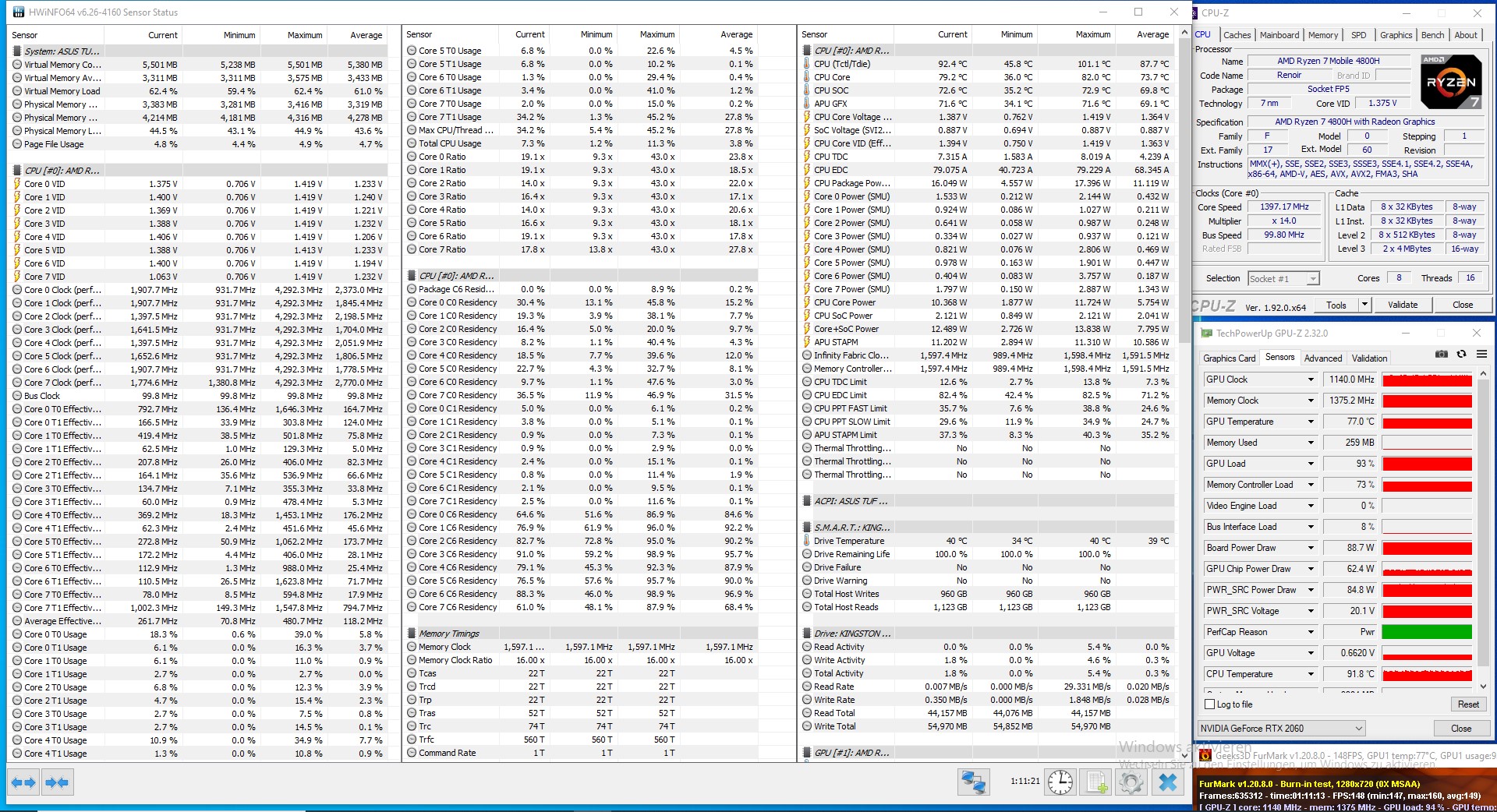Image resolution: width=1497 pixels, height=812 pixels.
Task: Open HWiNFO sensor settings gear
Action: 1132,782
